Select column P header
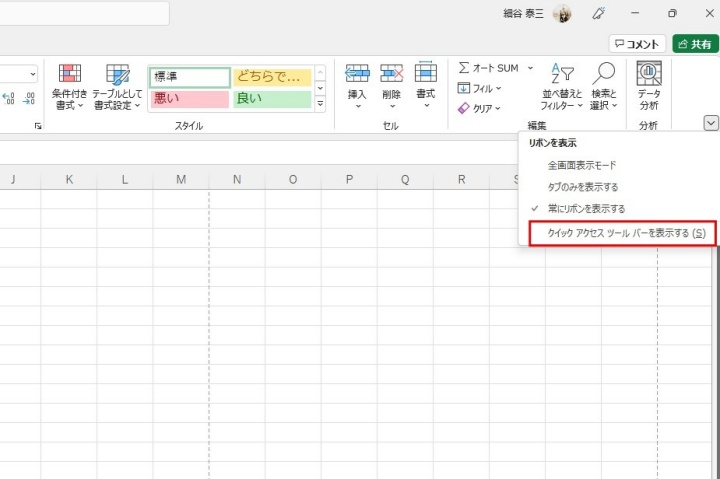 point(349,179)
